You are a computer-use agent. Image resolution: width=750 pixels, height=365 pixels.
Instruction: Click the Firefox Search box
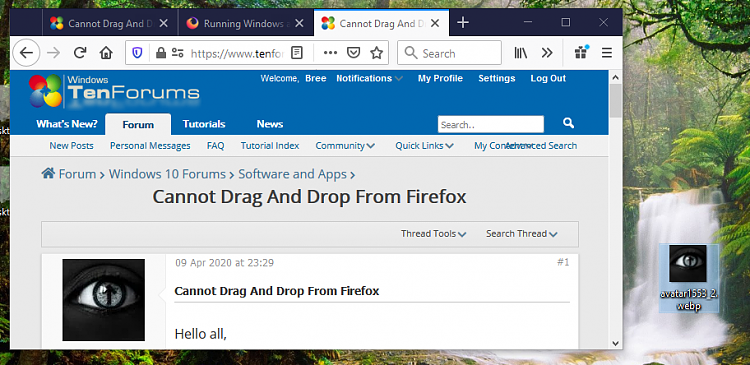(x=449, y=53)
